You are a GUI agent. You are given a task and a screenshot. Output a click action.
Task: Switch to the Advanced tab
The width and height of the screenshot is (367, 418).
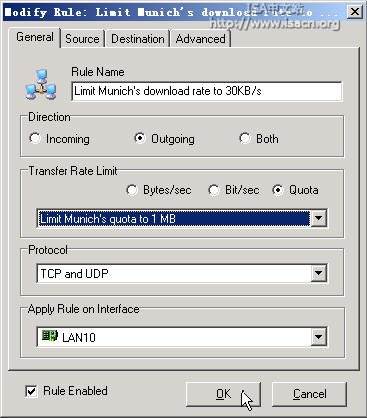click(201, 39)
